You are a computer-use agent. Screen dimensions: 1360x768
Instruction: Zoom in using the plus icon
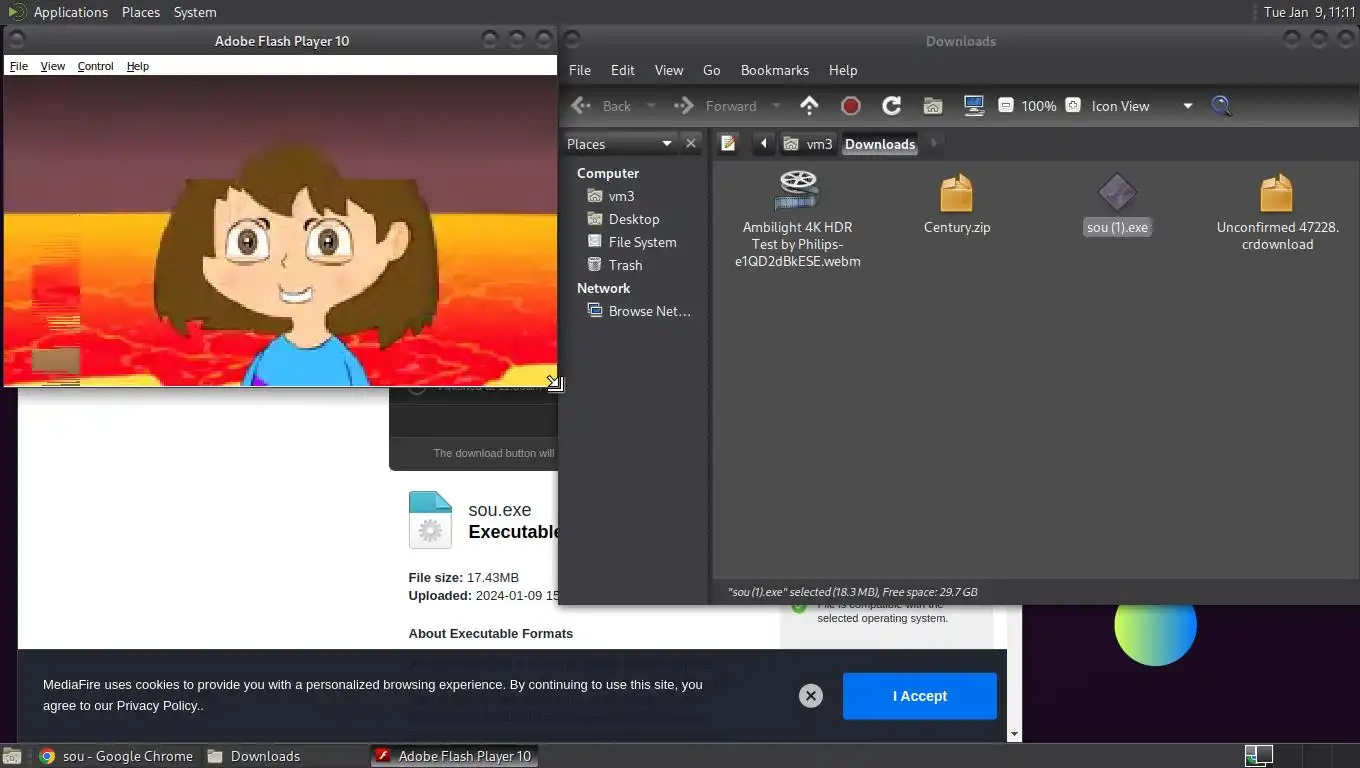[x=1072, y=105]
